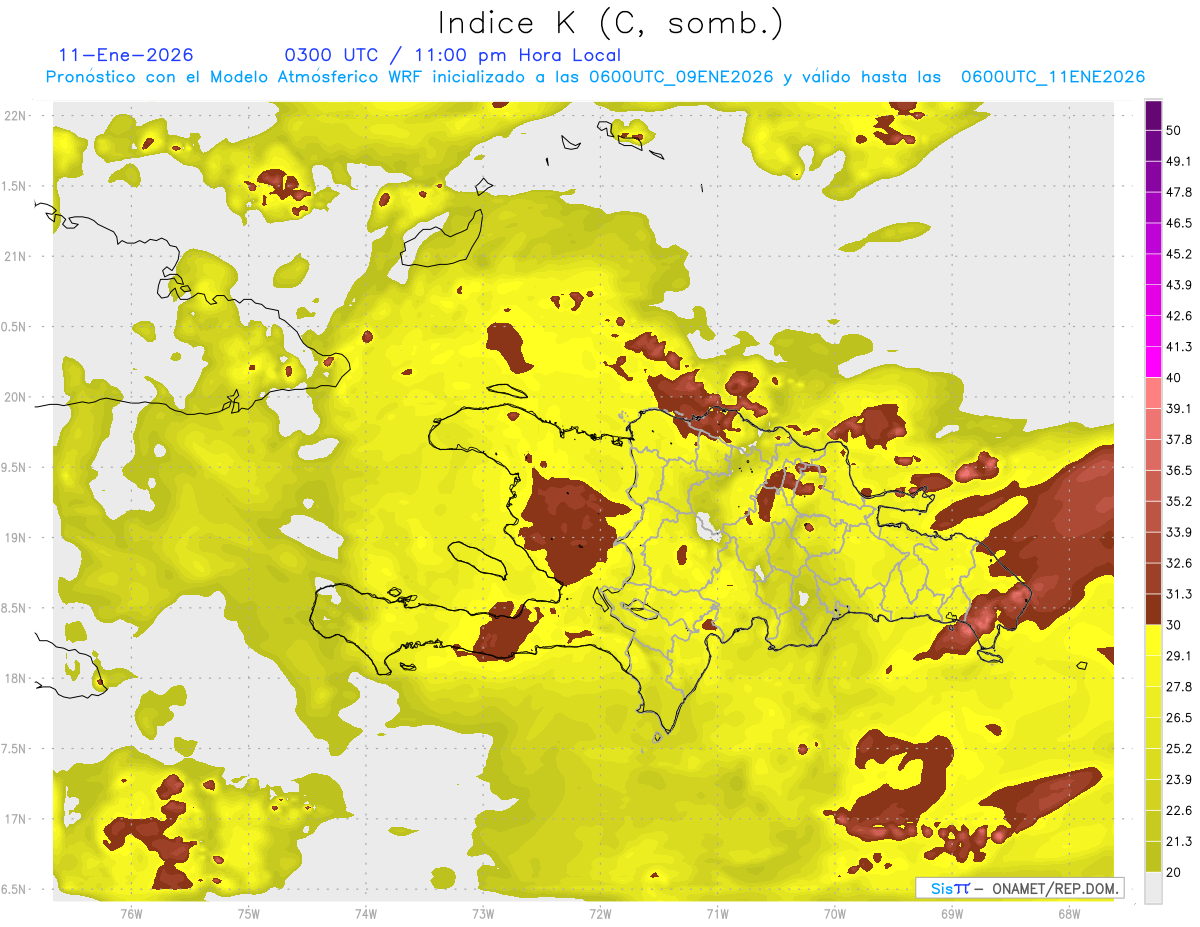Click the longitude label "74W"
This screenshot has height=927, width=1200.
(366, 913)
